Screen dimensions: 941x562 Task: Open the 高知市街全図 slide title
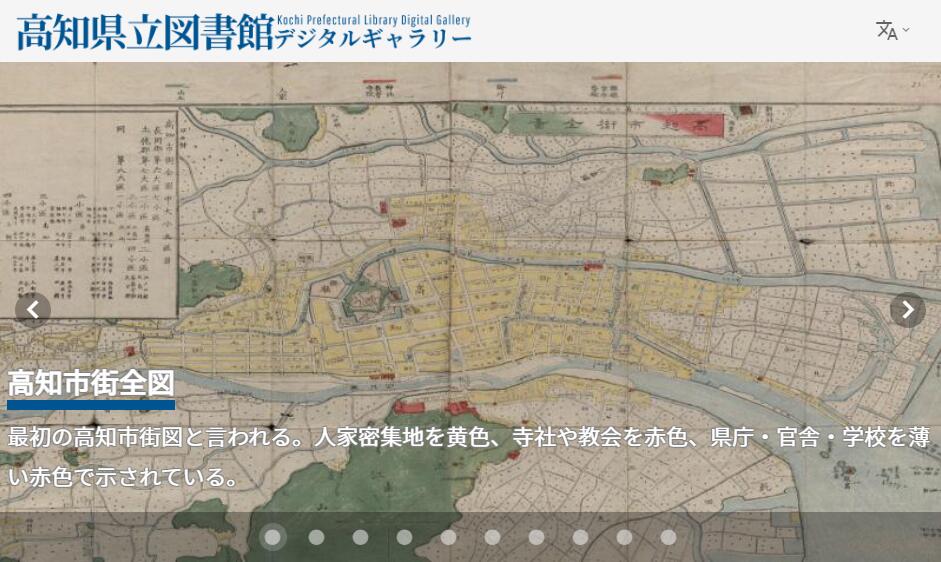tap(91, 383)
